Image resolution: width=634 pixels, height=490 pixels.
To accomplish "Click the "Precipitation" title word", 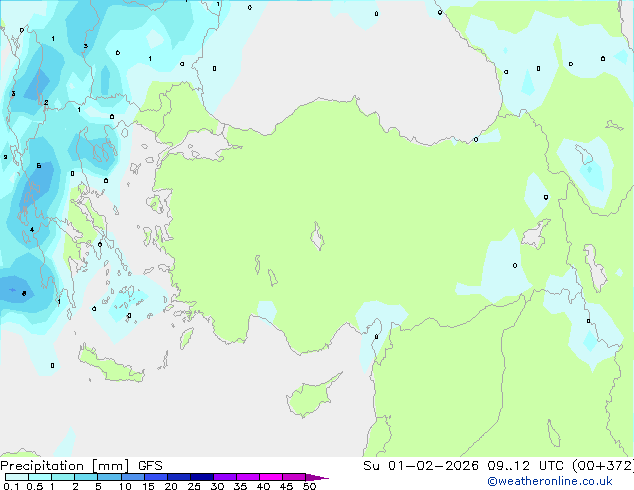I will tap(42, 466).
